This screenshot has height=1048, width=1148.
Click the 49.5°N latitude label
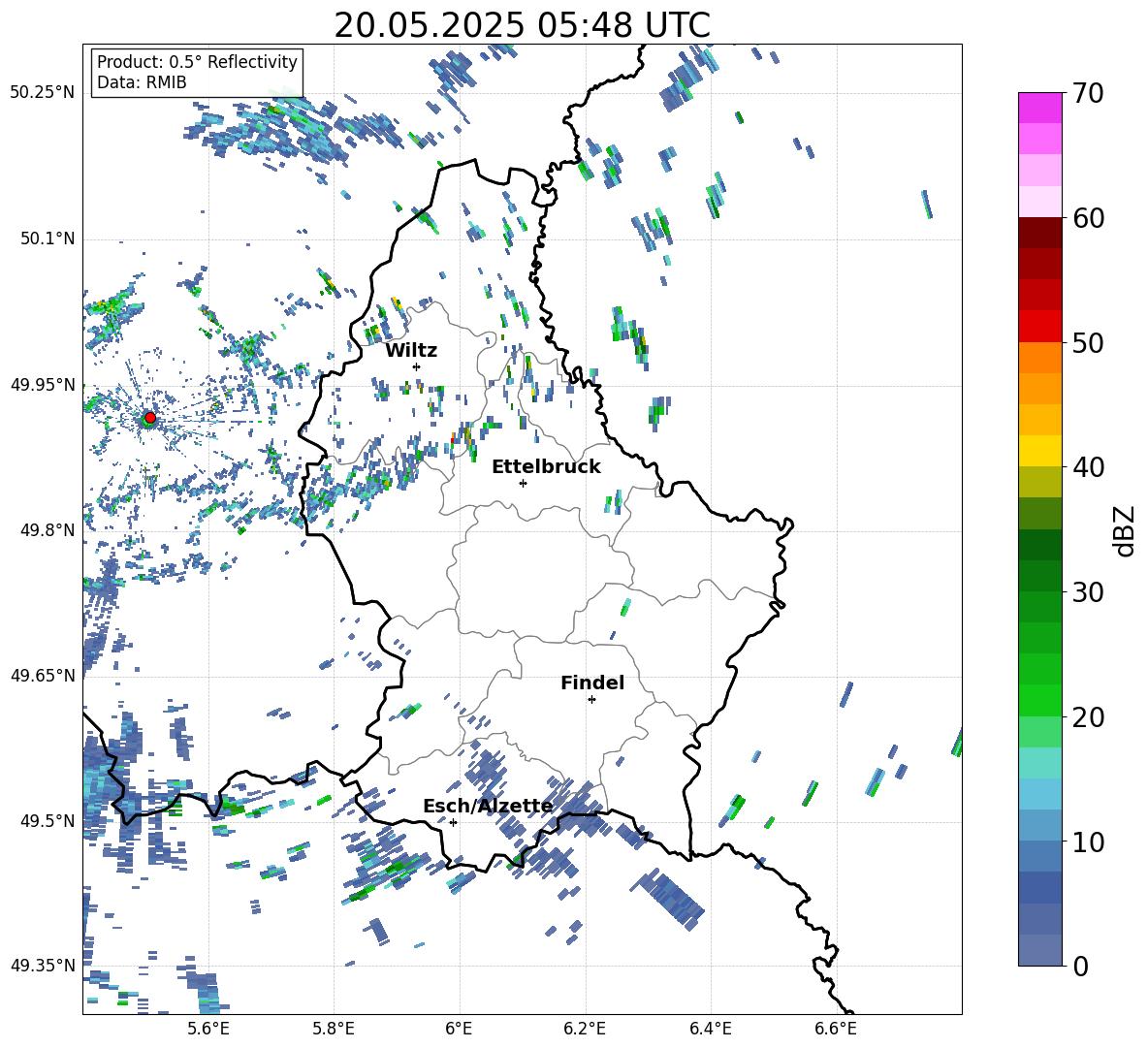click(x=47, y=820)
